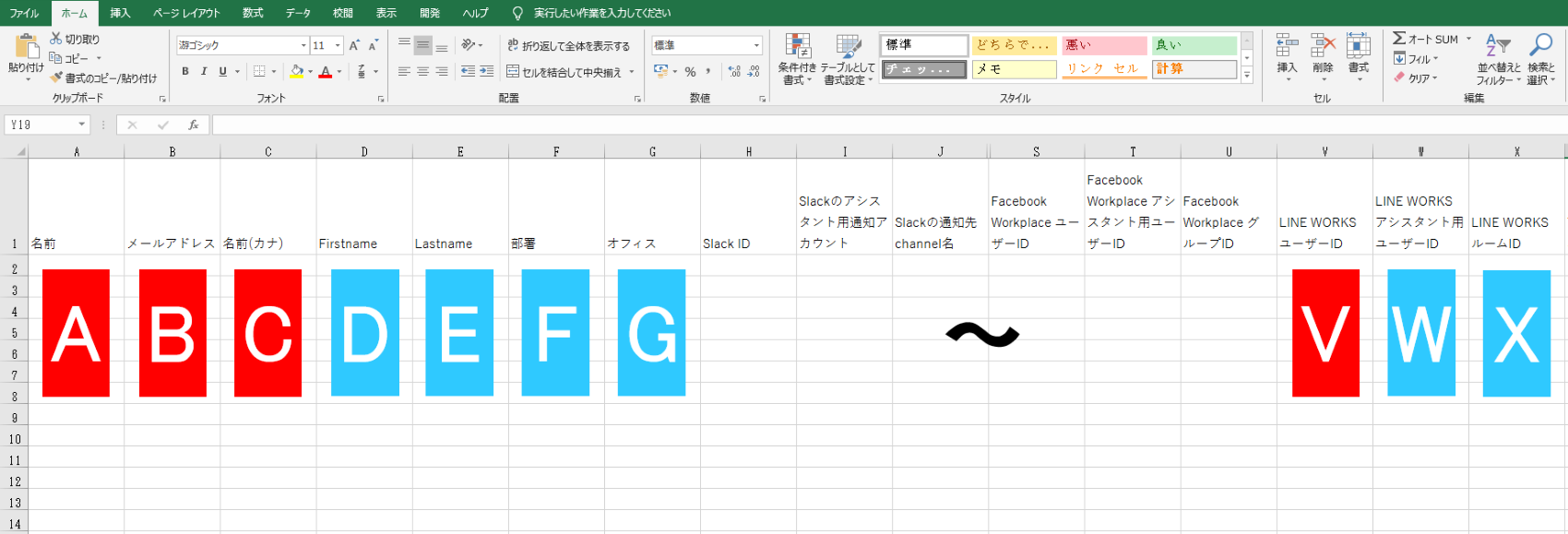Click the conditional formatting (条件付き書式) icon

coord(797,46)
